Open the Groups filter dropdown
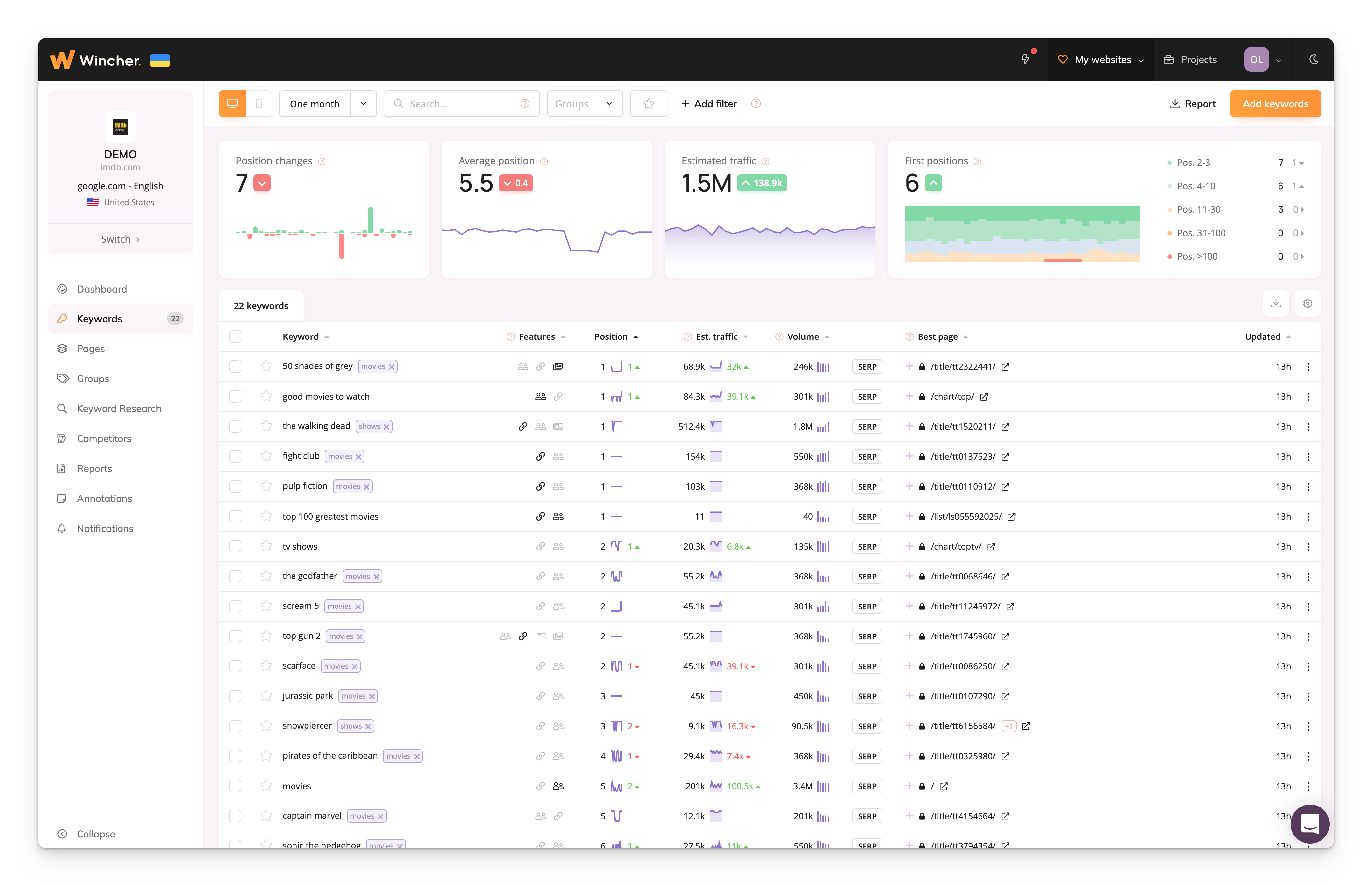Screen dimensions: 1372x886 [608, 104]
